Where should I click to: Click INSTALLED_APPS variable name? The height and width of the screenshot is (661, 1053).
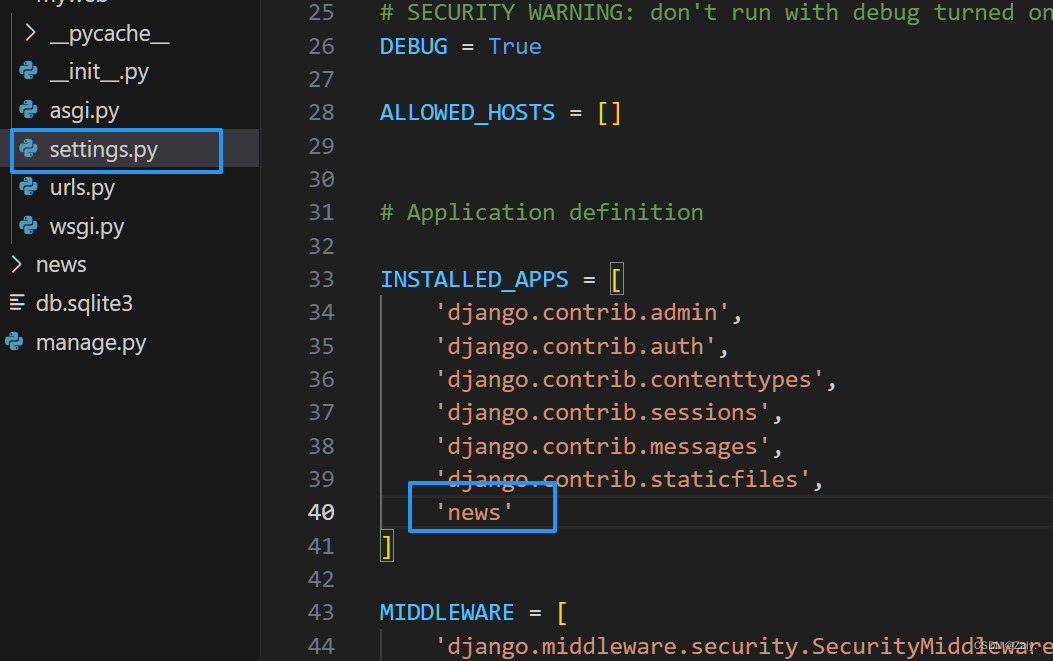point(474,279)
